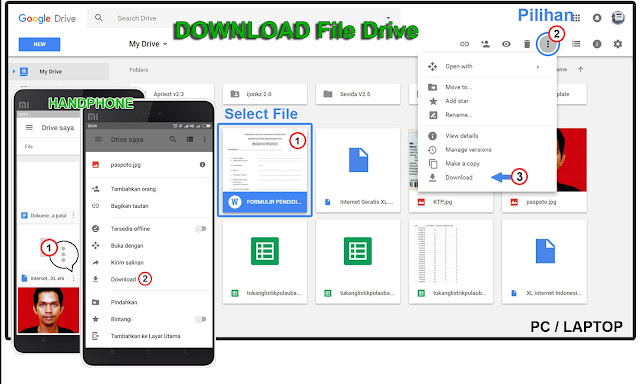Click XL internet Indonesi... file card
The image size is (640, 384).
pyautogui.click(x=544, y=262)
